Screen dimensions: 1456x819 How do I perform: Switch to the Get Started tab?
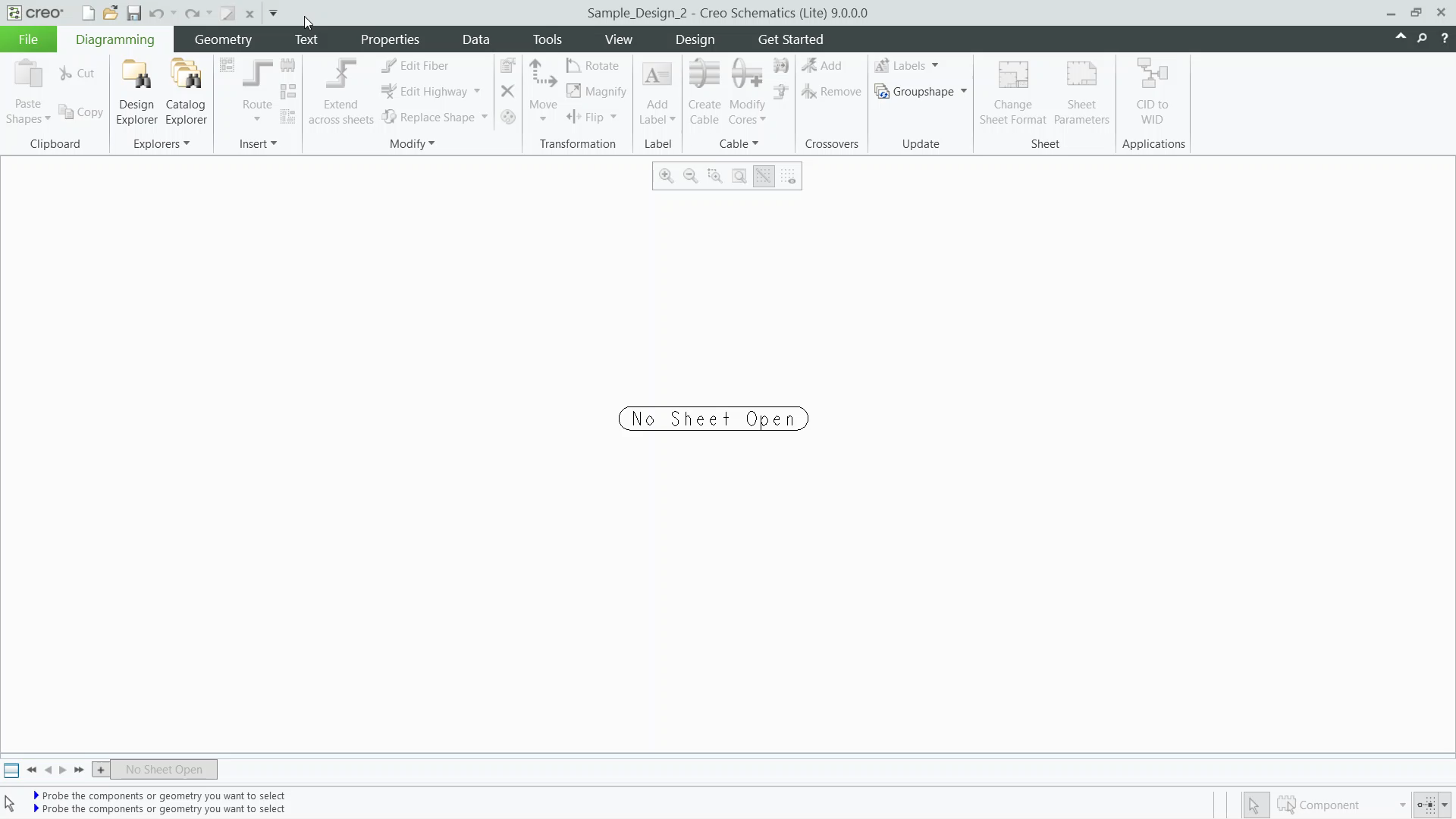point(790,39)
